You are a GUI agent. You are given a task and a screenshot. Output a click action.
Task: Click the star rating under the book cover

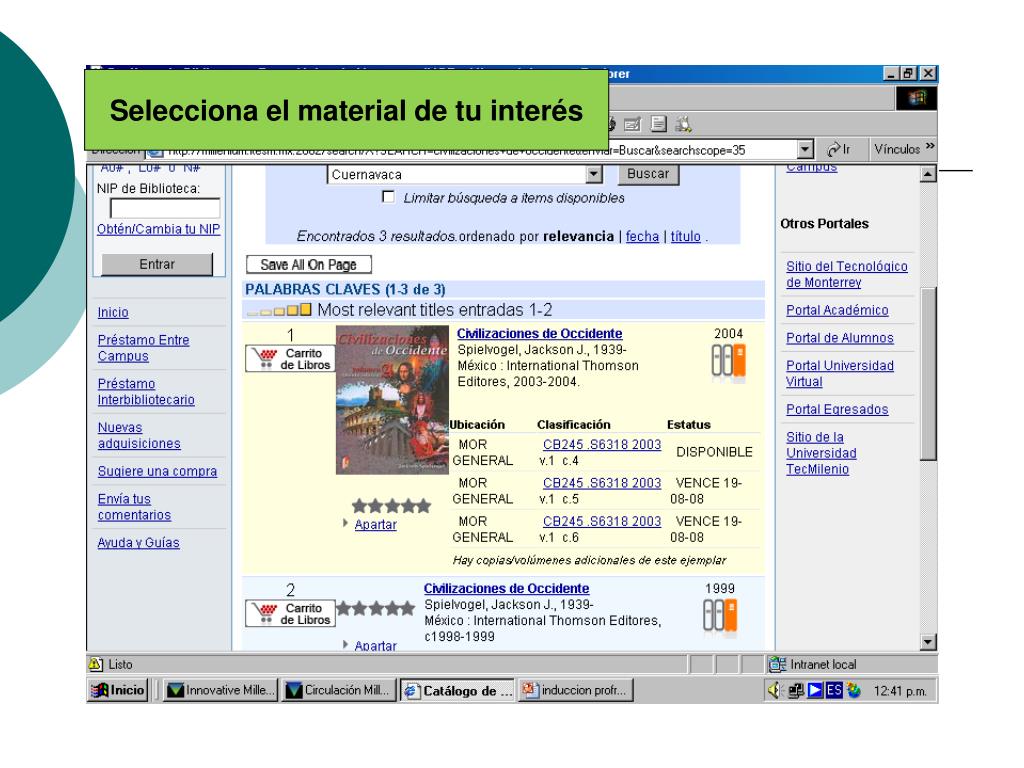click(x=391, y=506)
